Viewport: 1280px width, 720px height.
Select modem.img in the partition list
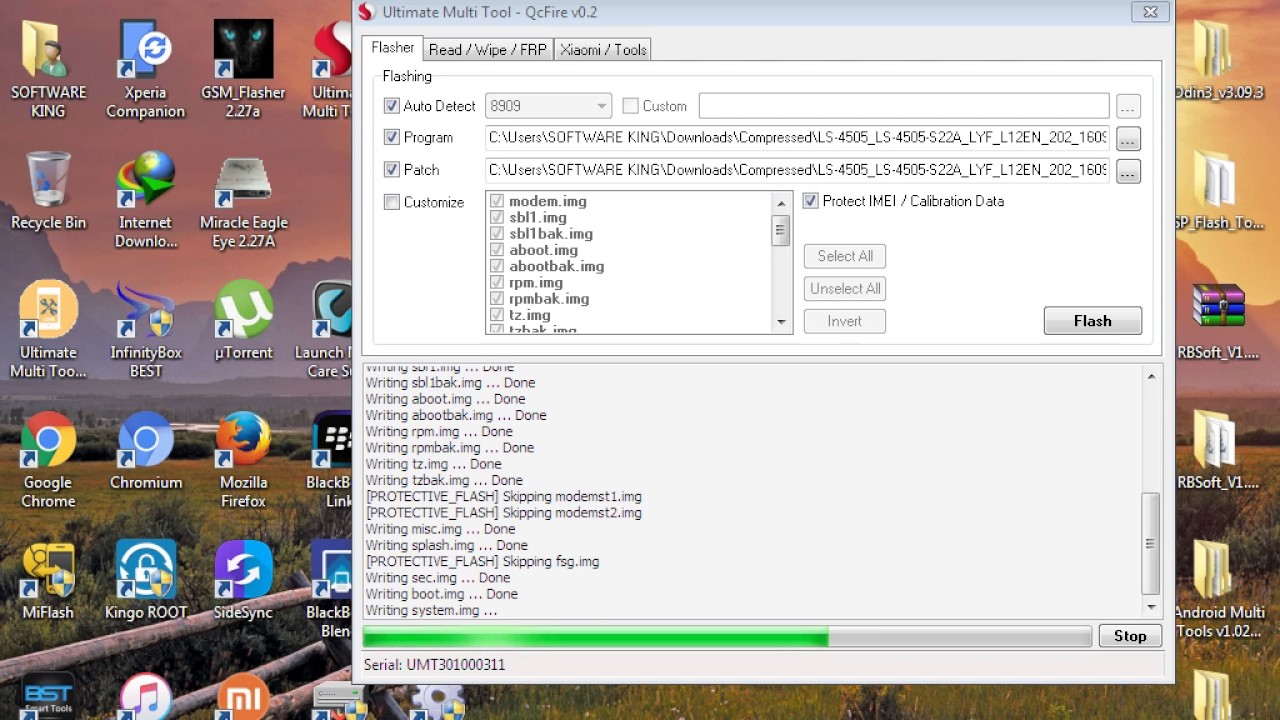point(547,201)
